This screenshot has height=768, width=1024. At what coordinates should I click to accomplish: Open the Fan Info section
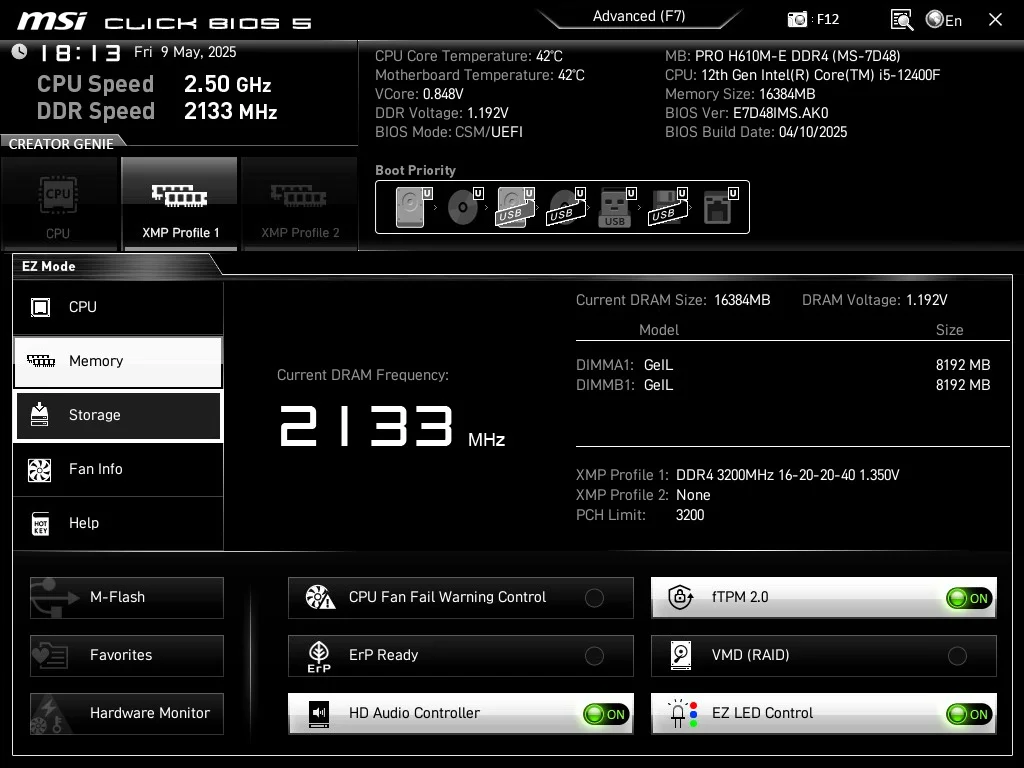click(x=118, y=469)
